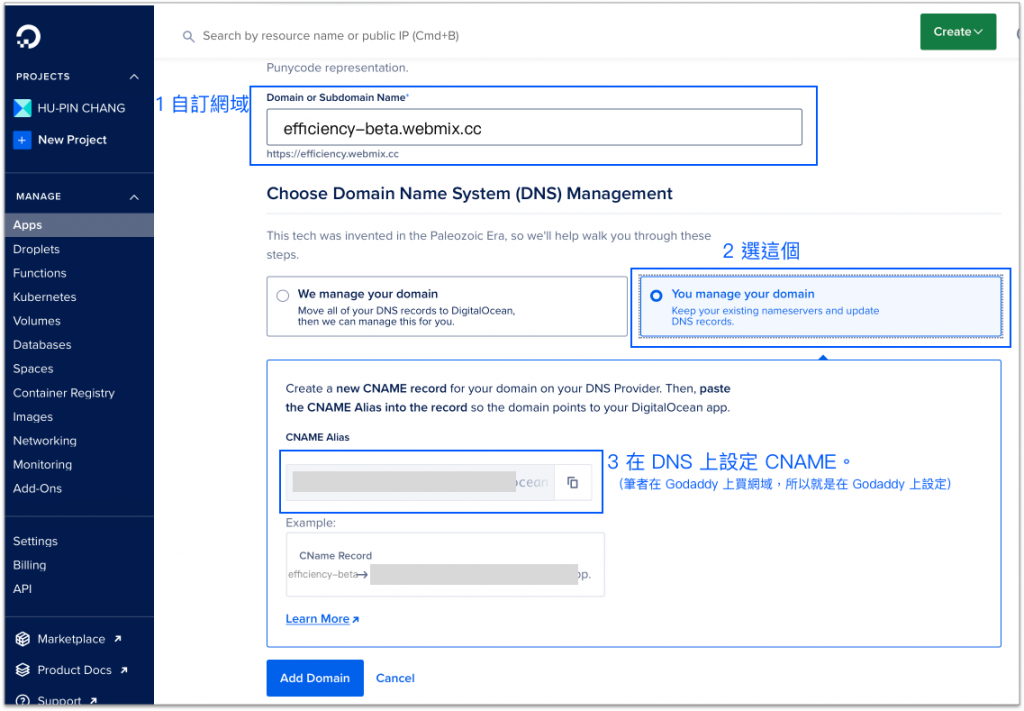Click the Cancel link
The image size is (1024, 711).
click(395, 678)
